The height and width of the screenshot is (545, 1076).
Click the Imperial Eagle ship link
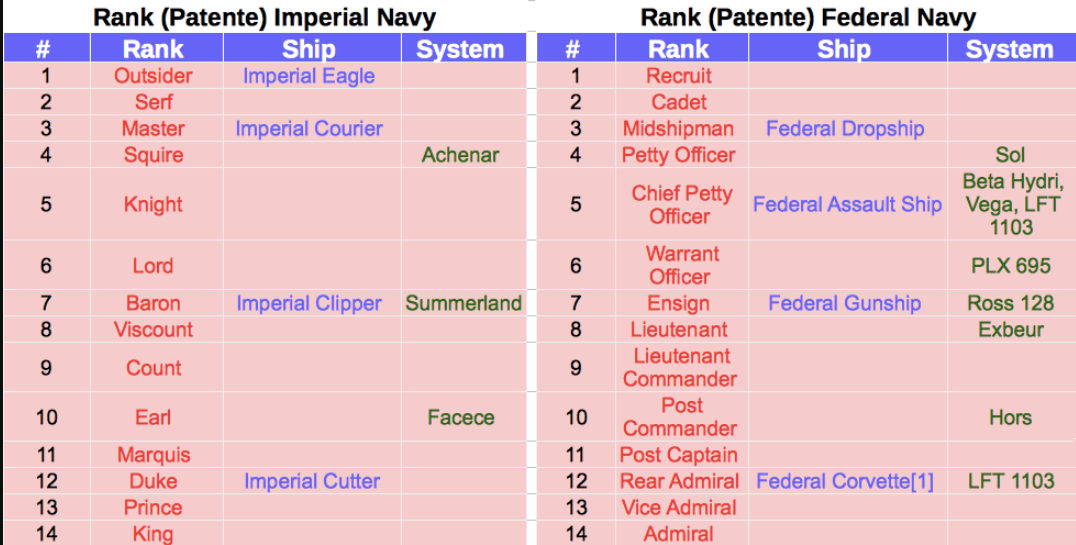tap(309, 76)
